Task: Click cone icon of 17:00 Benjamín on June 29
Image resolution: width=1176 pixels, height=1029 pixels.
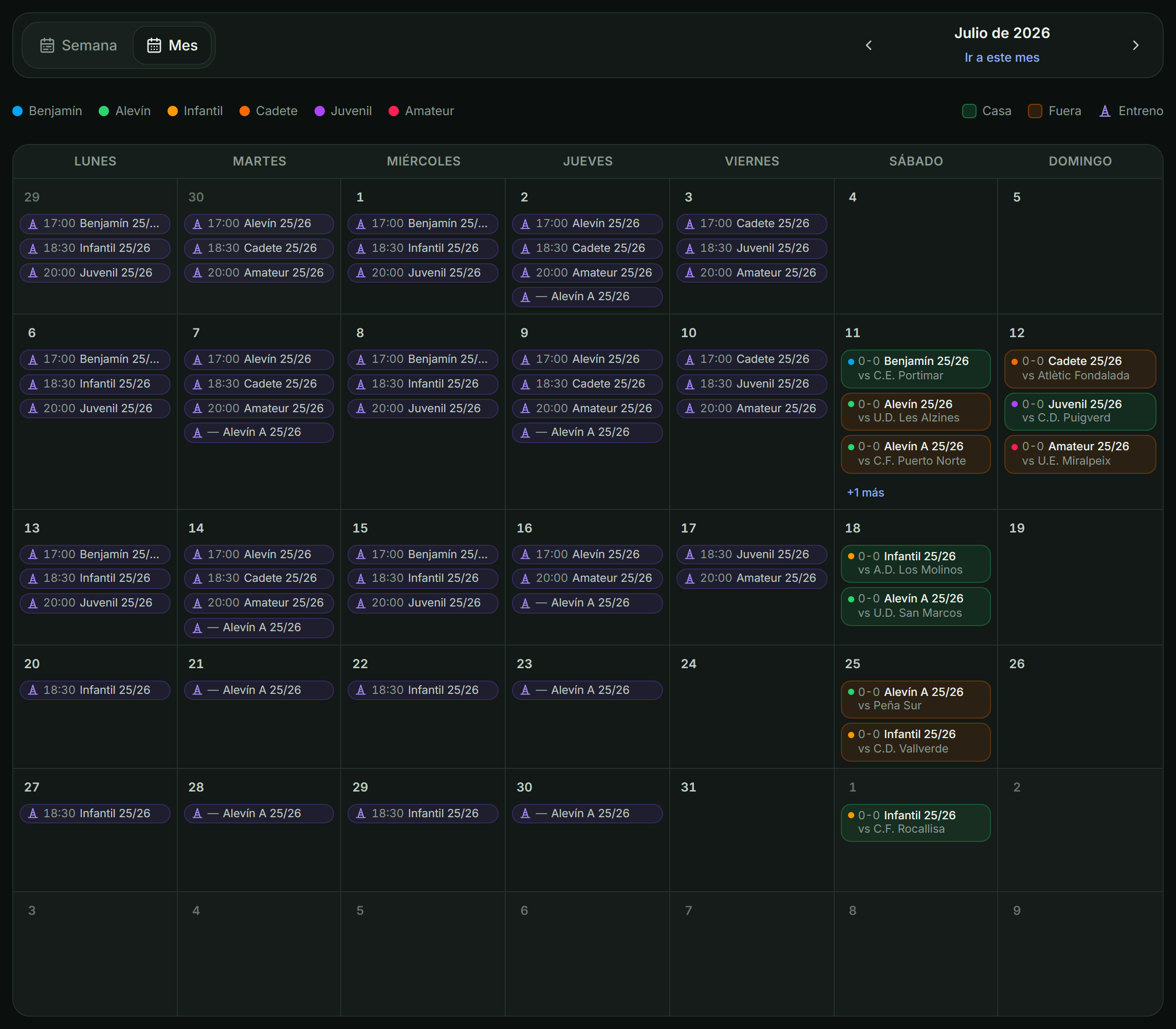Action: click(x=33, y=224)
